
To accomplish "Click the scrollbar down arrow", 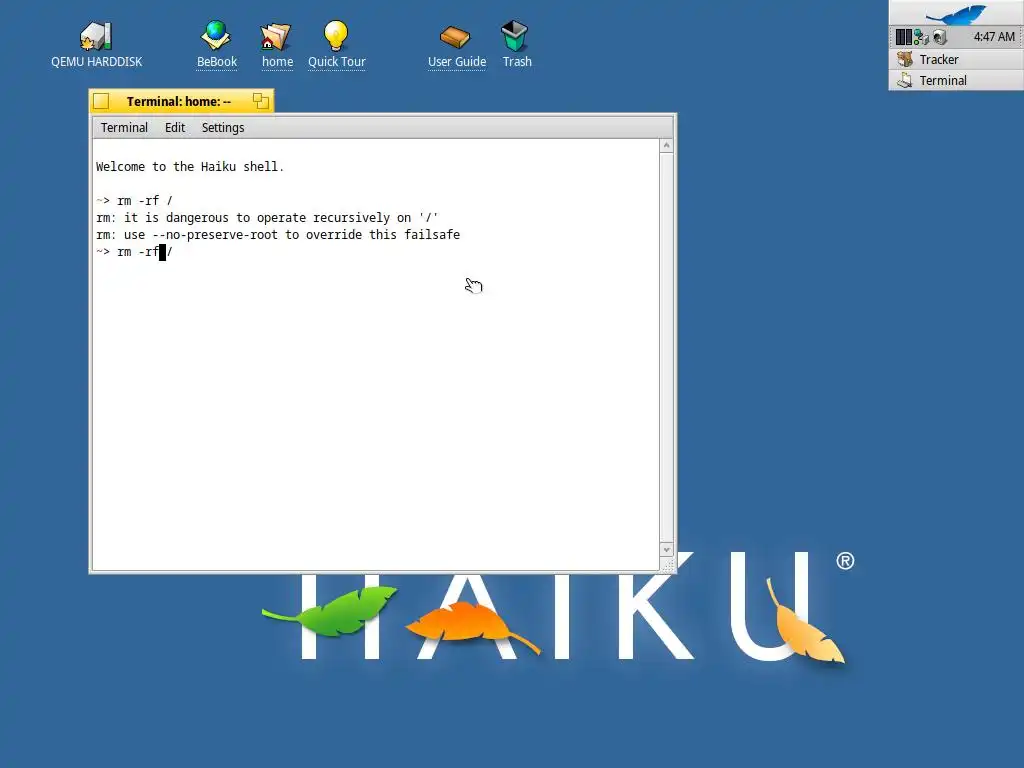I will 667,550.
